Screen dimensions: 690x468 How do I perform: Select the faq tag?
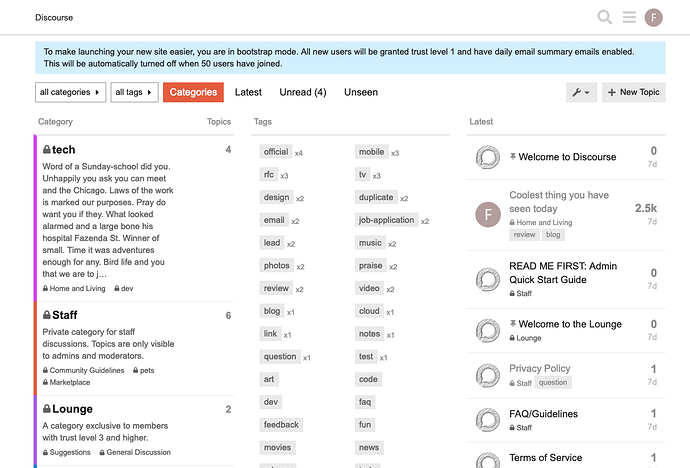[x=365, y=402]
